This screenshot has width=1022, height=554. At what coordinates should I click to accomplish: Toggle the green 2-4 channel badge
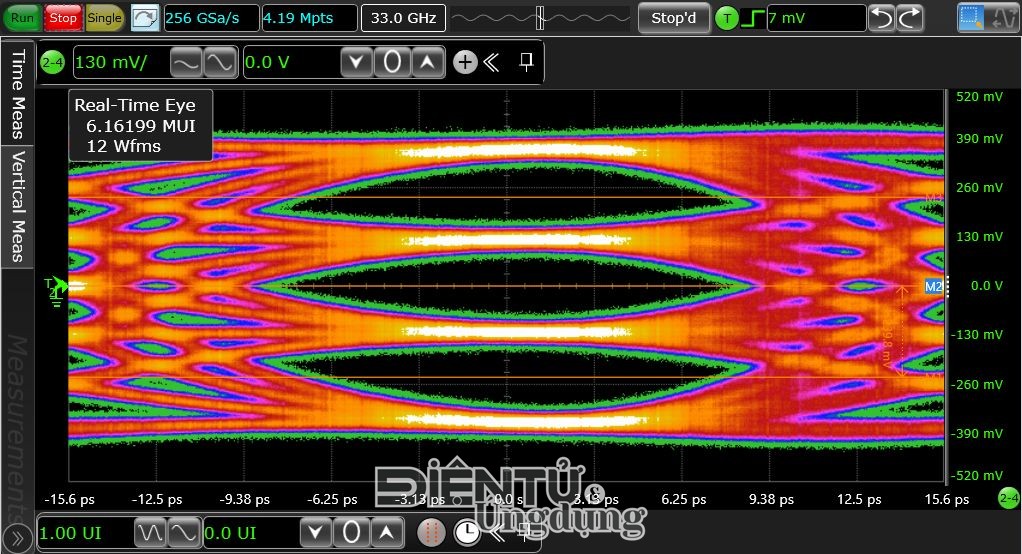tap(52, 63)
